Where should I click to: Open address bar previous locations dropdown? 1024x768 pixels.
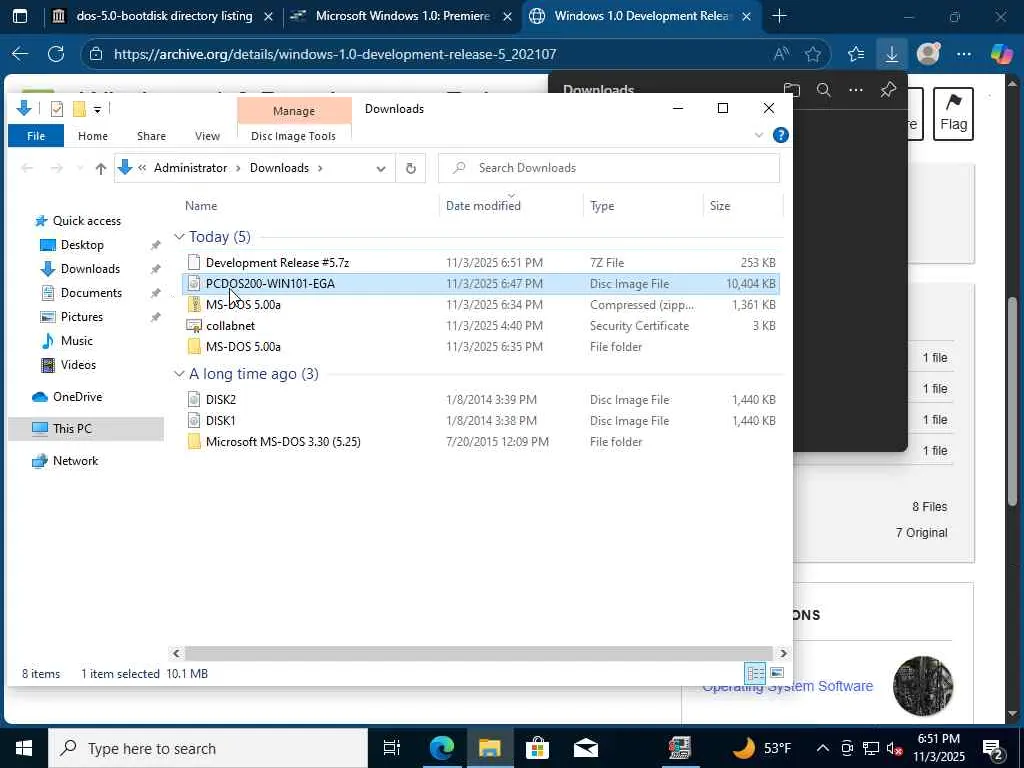click(x=381, y=168)
